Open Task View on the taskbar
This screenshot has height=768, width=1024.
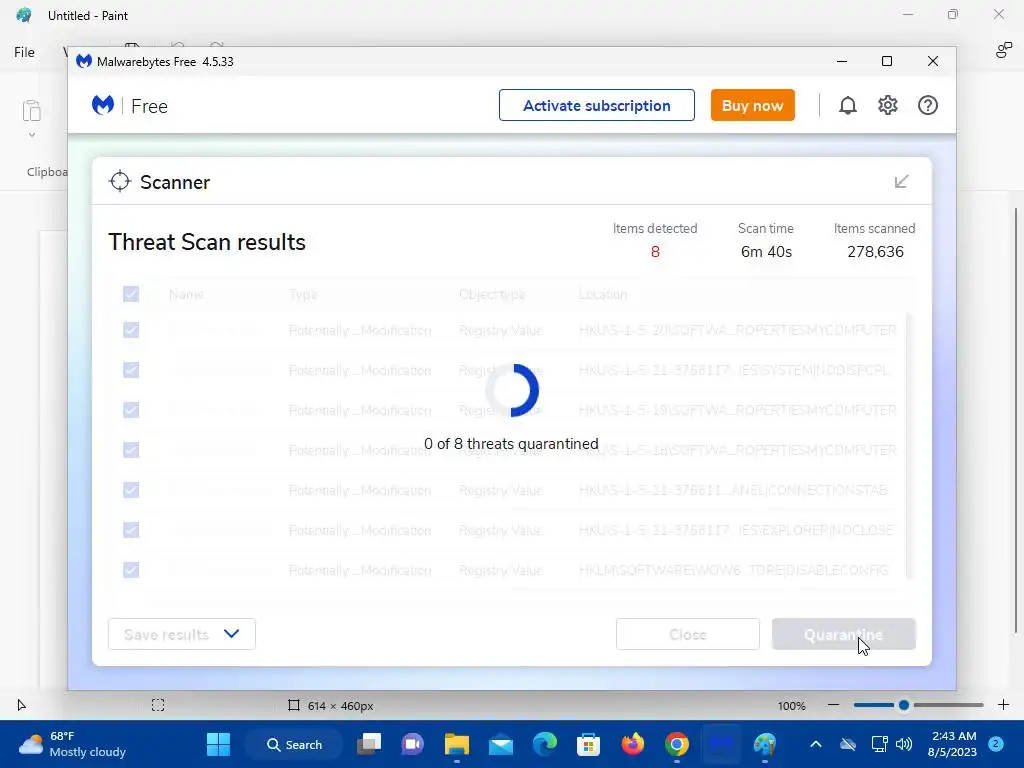[369, 744]
